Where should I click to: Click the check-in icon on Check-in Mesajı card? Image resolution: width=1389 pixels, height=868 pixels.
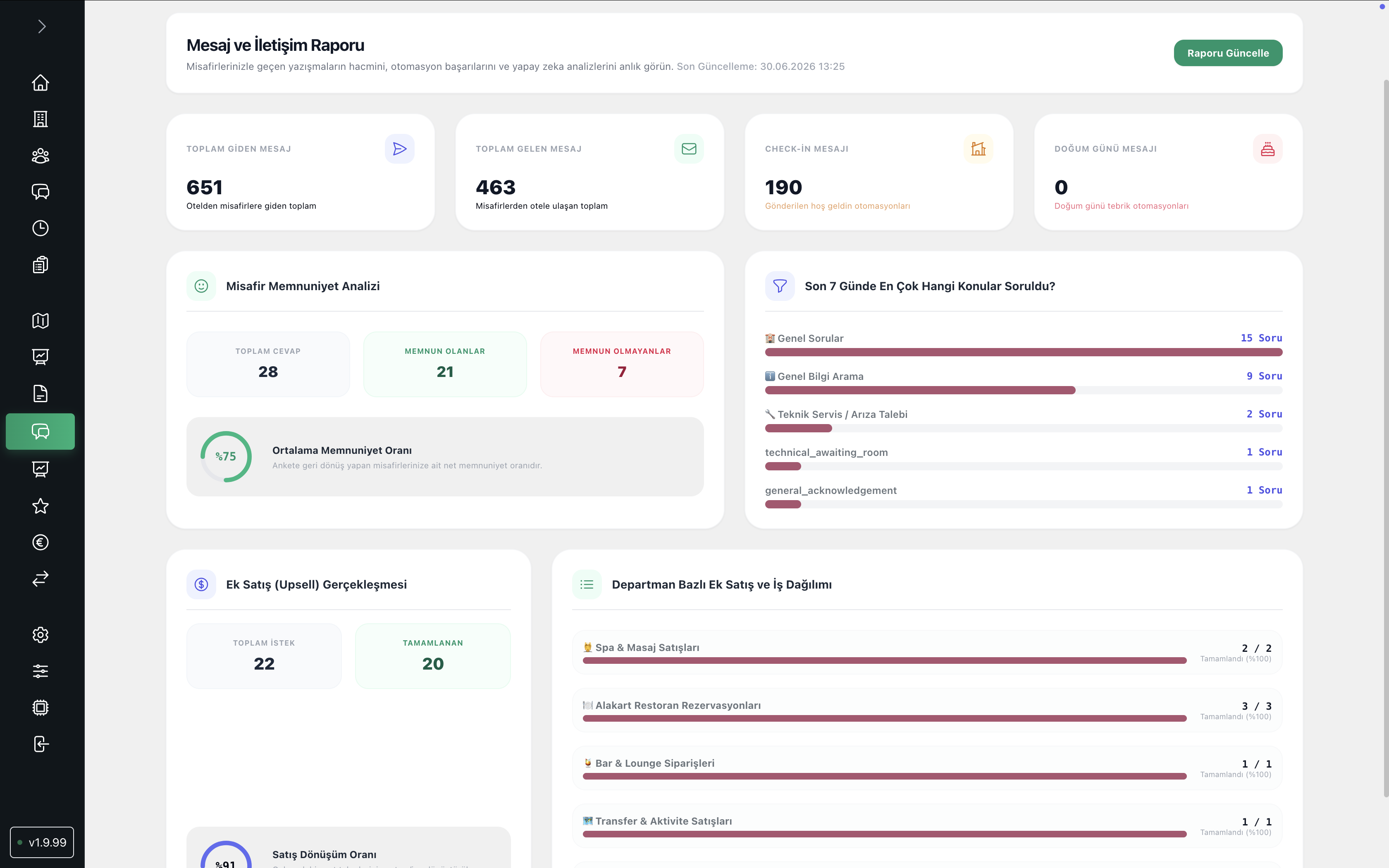coord(978,149)
